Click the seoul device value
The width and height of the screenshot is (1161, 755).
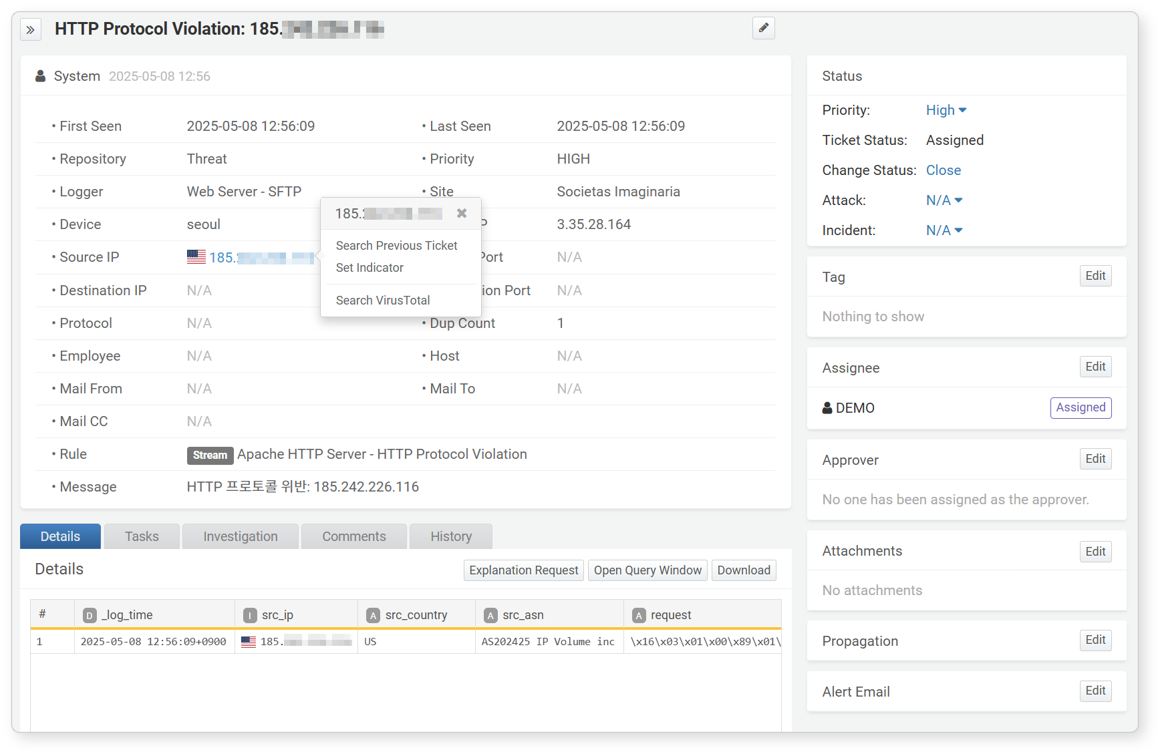204,224
